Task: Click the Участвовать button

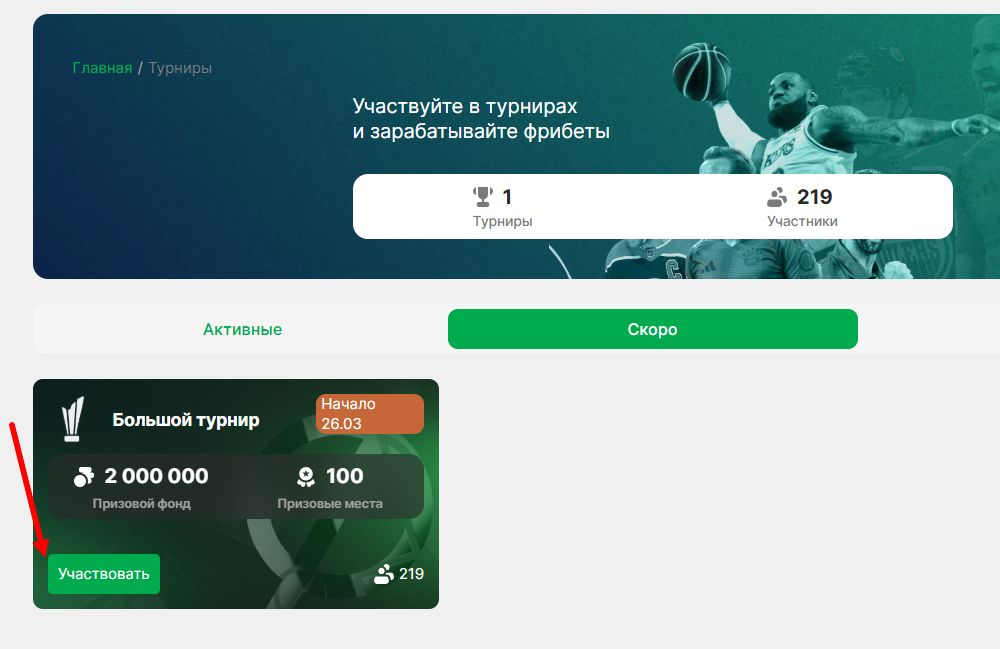Action: (x=104, y=574)
